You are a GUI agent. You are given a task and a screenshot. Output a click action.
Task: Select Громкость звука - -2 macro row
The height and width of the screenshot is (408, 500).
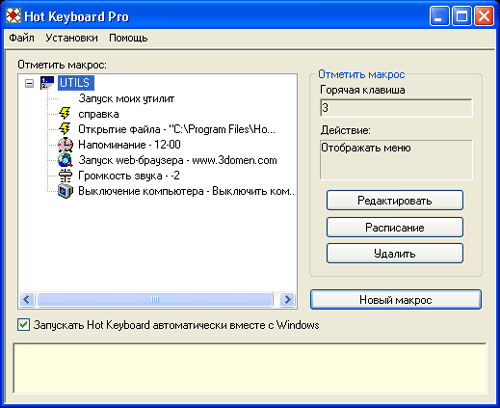pos(129,176)
